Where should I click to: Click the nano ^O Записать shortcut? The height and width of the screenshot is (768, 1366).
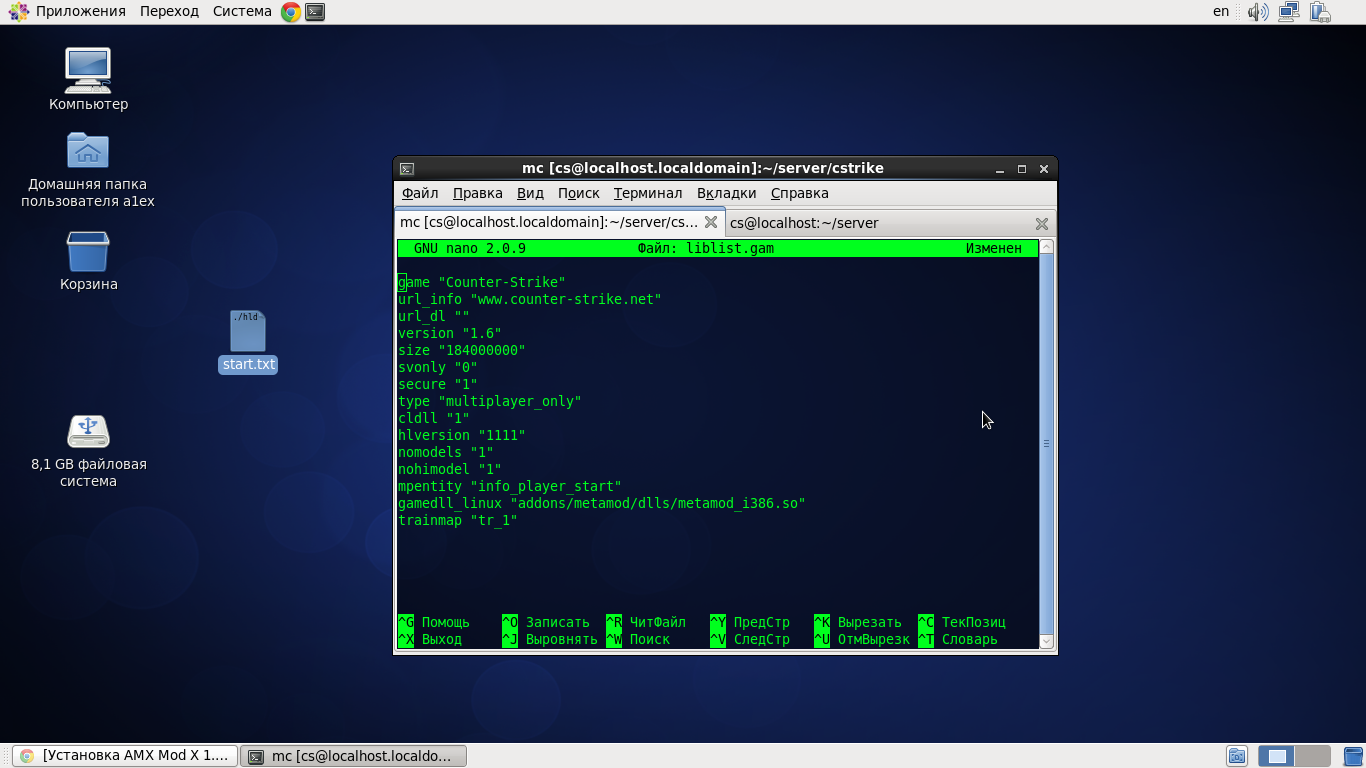546,622
